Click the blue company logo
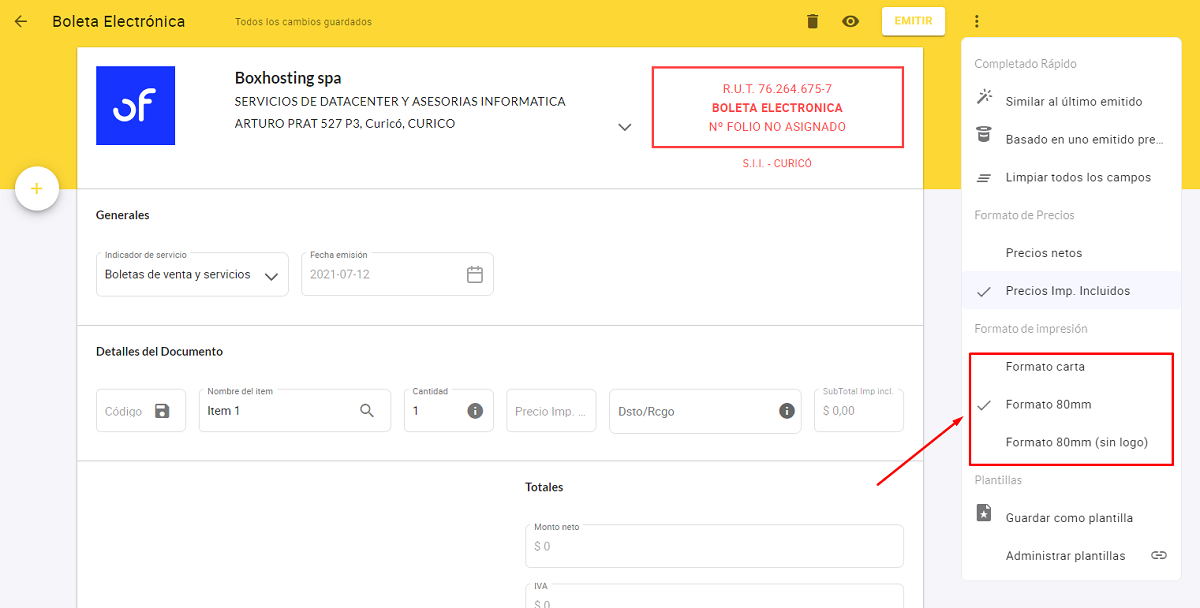This screenshot has height=608, width=1200. (x=135, y=105)
